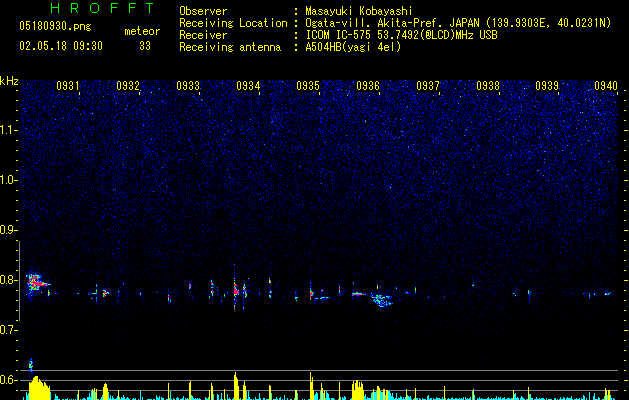The width and height of the screenshot is (629, 400).
Task: Click the large meteor echo near 0930 start
Action: tap(37, 284)
